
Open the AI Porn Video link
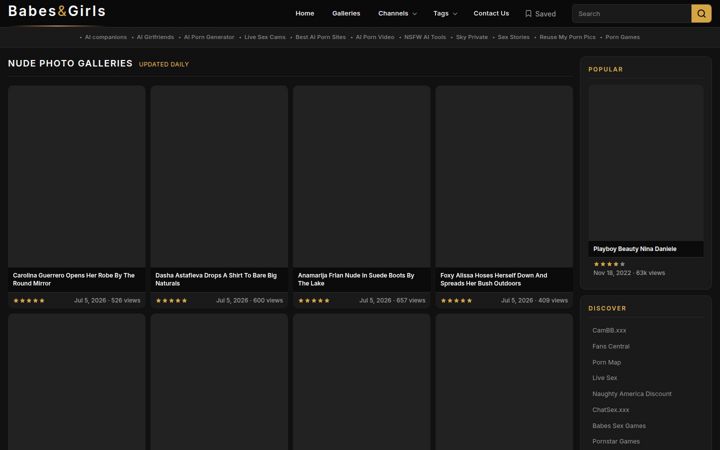[375, 37]
